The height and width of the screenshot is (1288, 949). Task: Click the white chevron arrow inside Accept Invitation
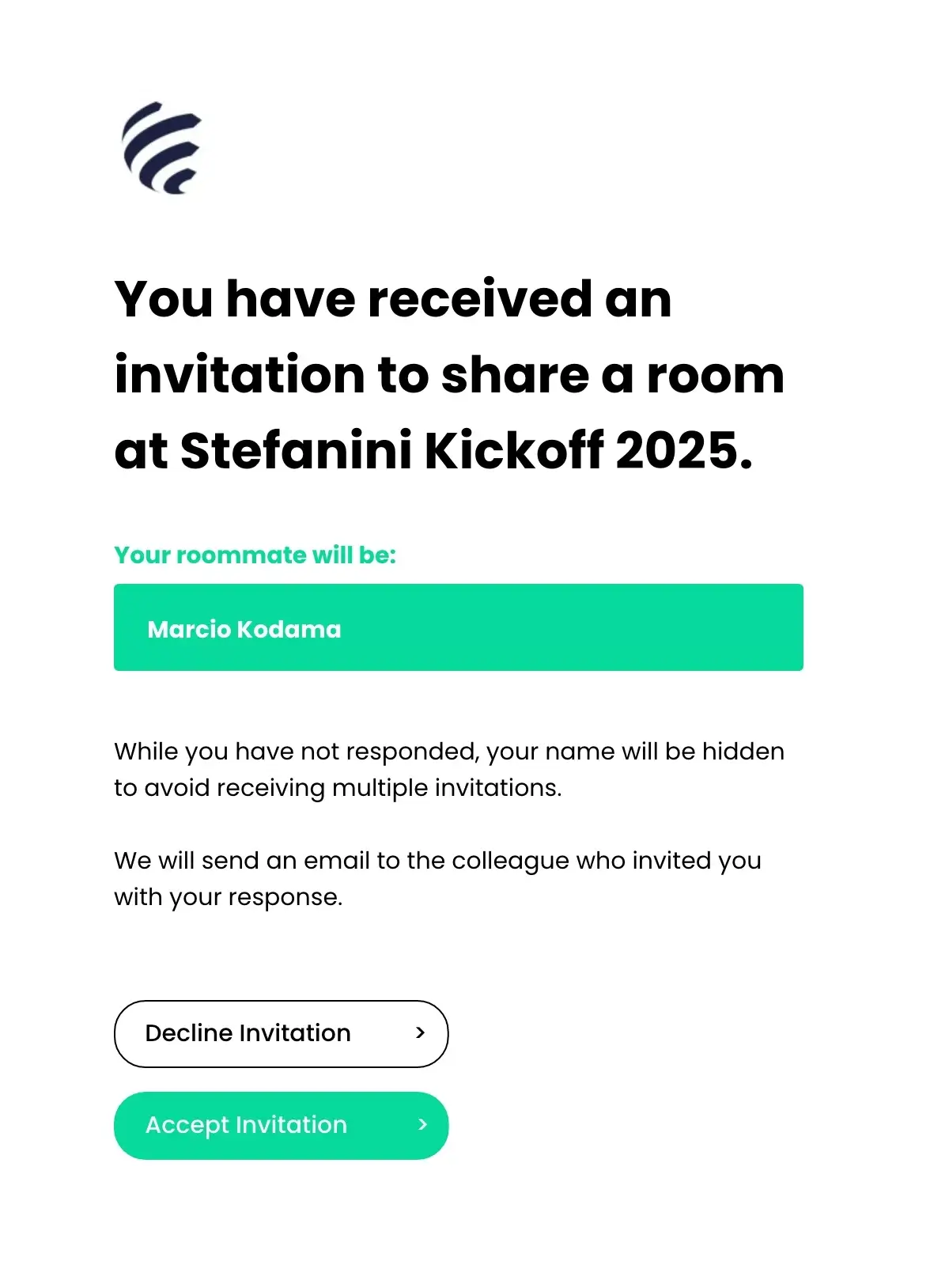click(422, 1124)
